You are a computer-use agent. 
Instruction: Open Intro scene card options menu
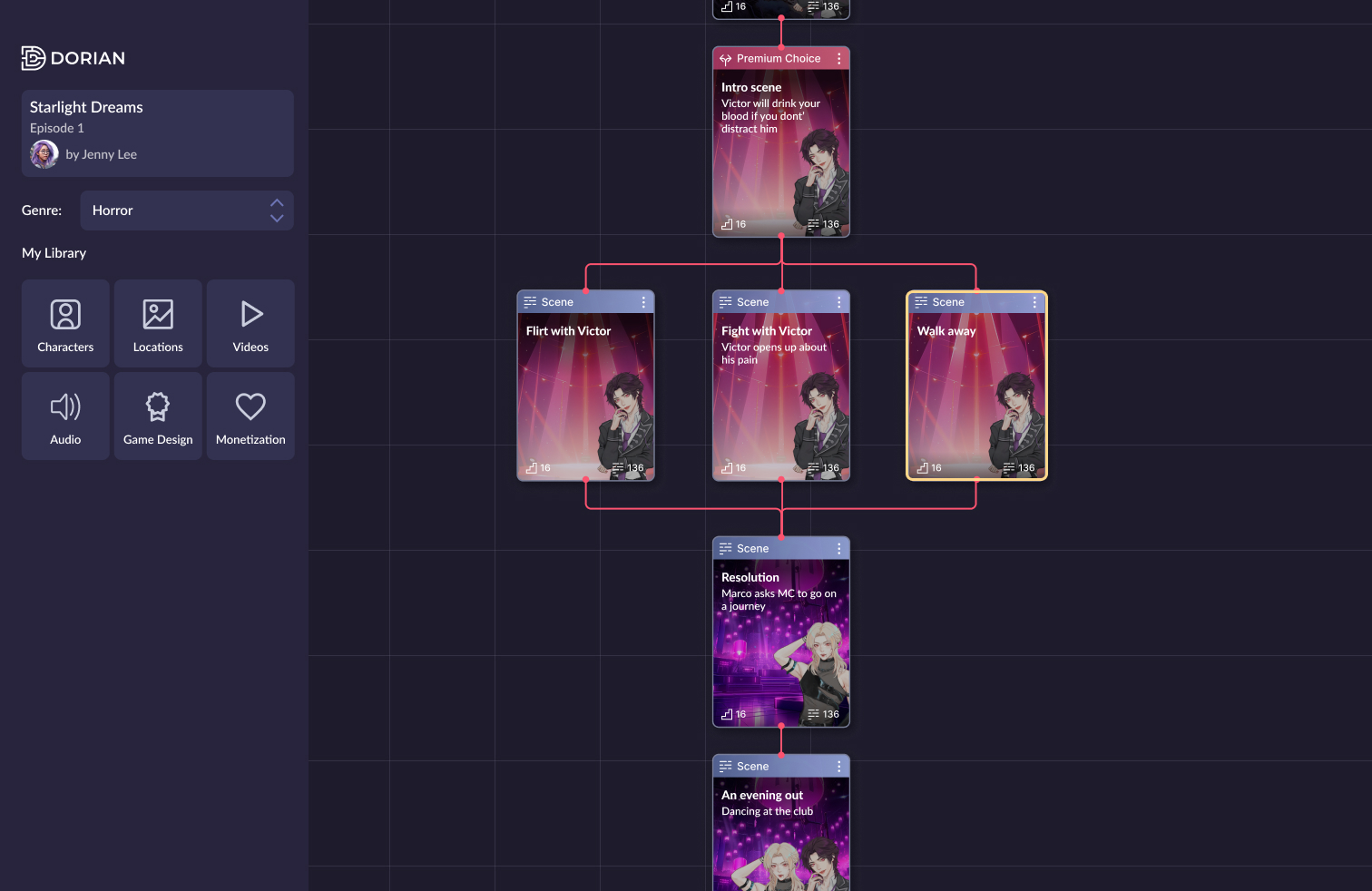click(x=838, y=58)
